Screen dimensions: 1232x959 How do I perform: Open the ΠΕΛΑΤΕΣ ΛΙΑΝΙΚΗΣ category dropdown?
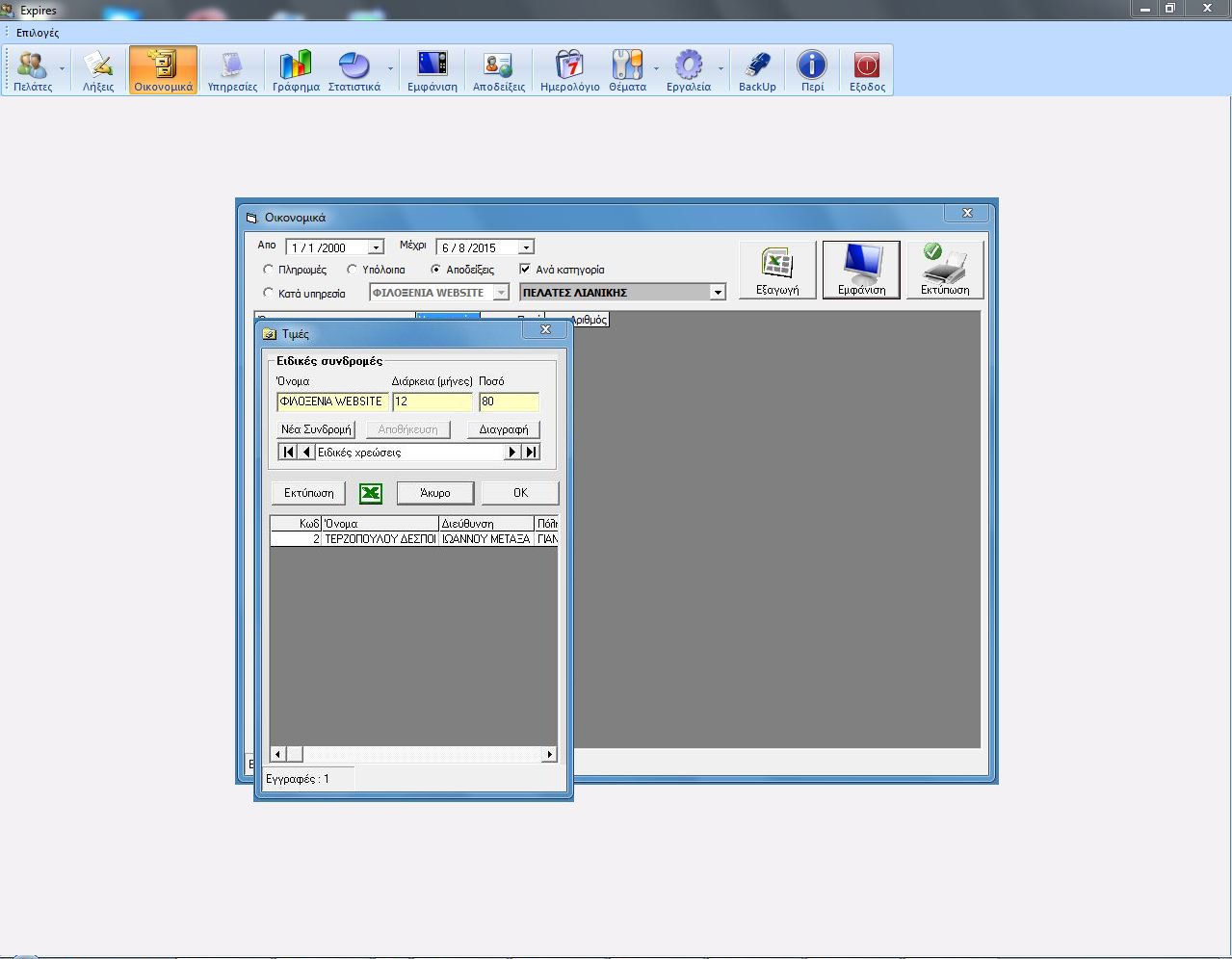pyautogui.click(x=717, y=291)
